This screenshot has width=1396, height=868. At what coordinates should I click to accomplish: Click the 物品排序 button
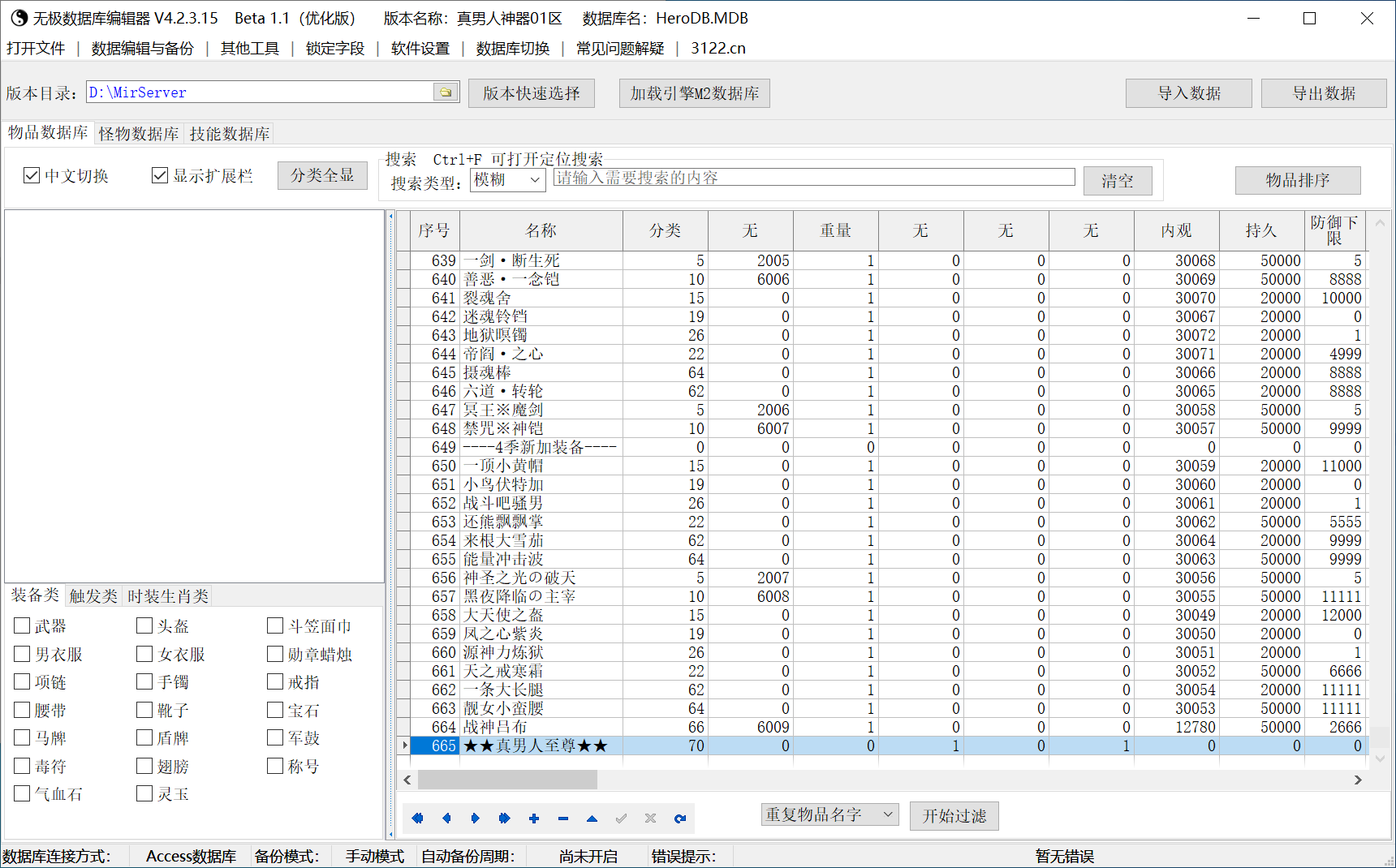point(1298,180)
